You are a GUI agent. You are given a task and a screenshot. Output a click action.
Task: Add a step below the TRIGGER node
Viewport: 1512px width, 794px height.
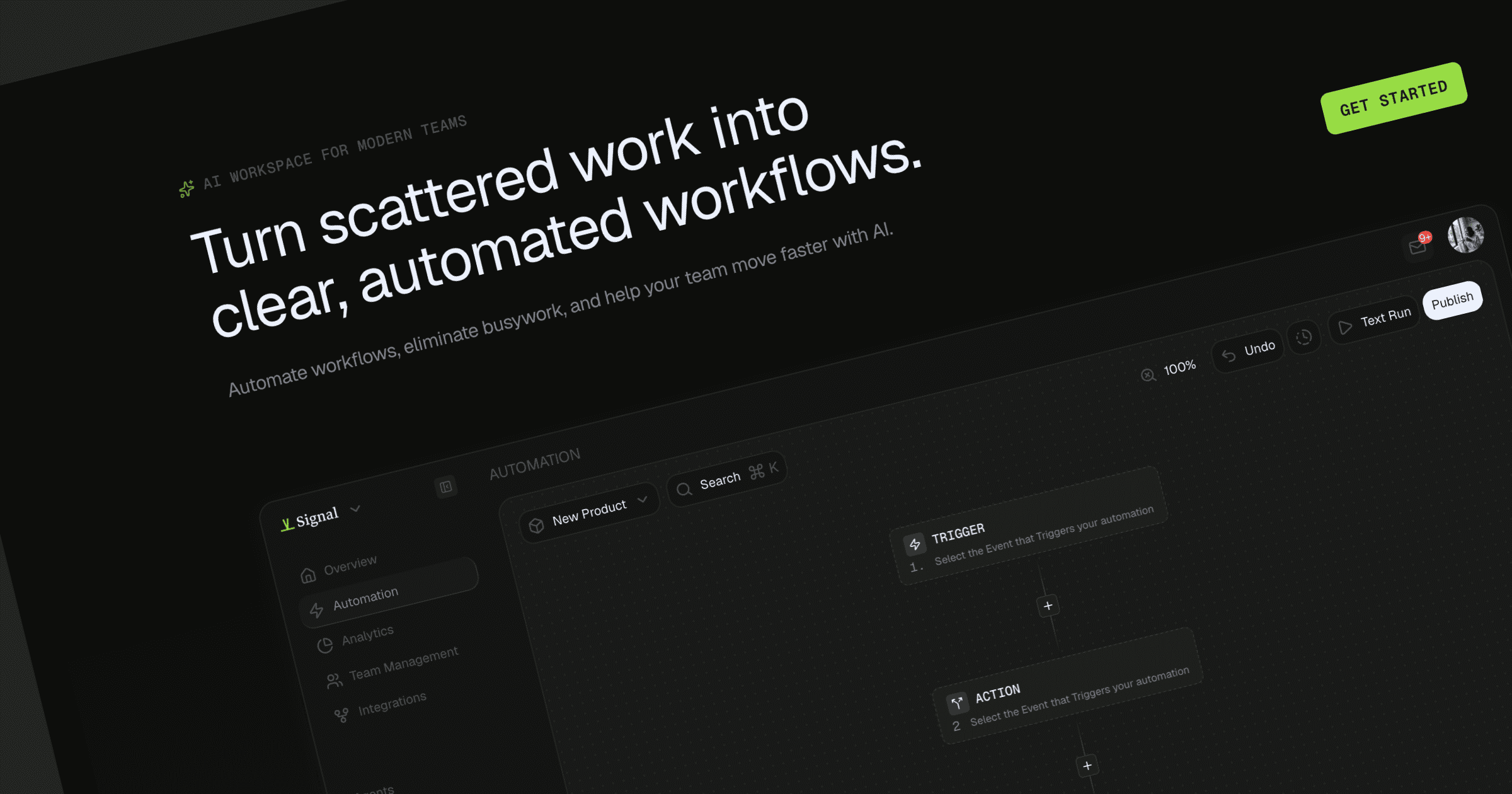click(x=1048, y=606)
